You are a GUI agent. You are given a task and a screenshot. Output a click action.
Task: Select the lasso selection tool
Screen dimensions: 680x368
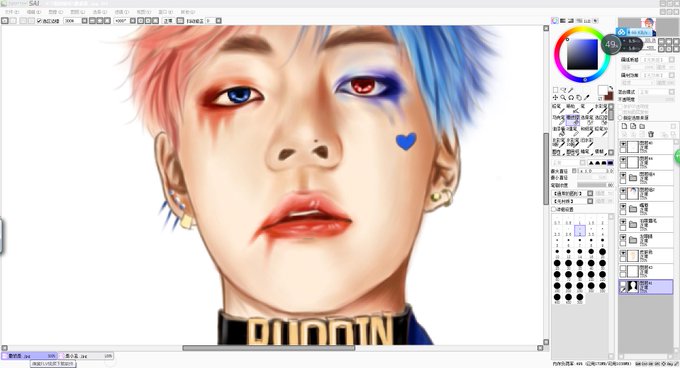coord(563,90)
